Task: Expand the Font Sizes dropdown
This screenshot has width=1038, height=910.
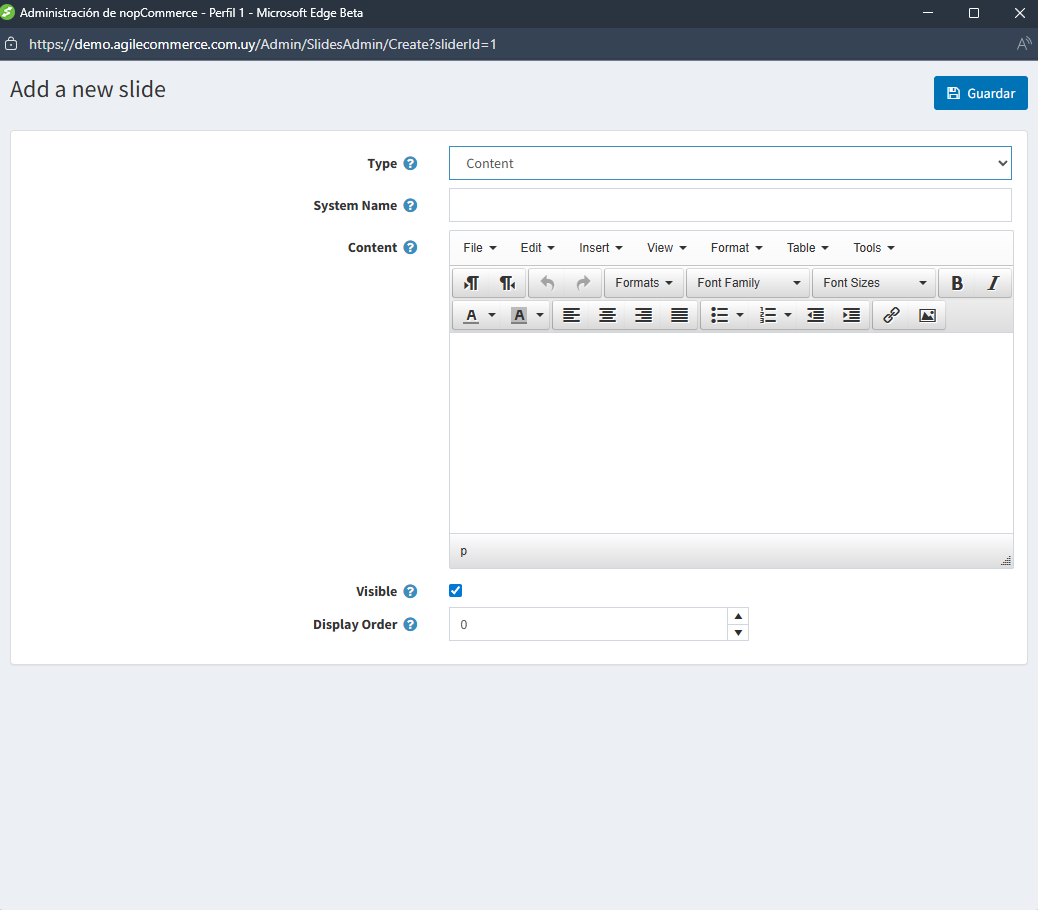Action: 874,283
